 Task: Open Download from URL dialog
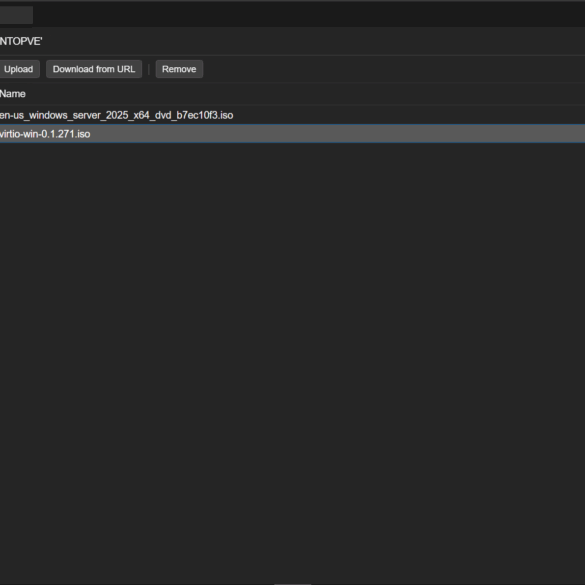pyautogui.click(x=94, y=69)
